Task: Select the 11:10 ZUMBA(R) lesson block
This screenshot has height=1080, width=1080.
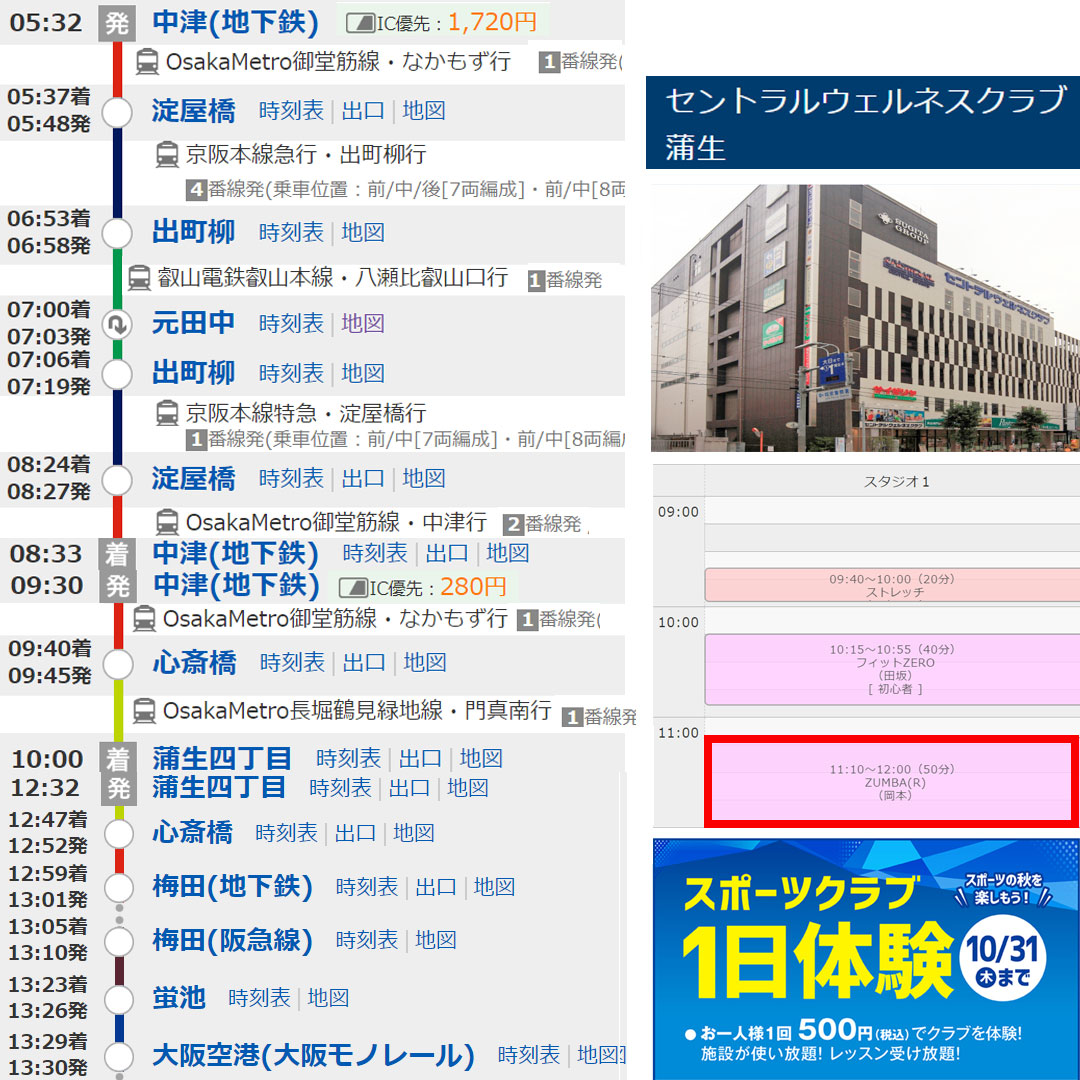Action: click(892, 782)
